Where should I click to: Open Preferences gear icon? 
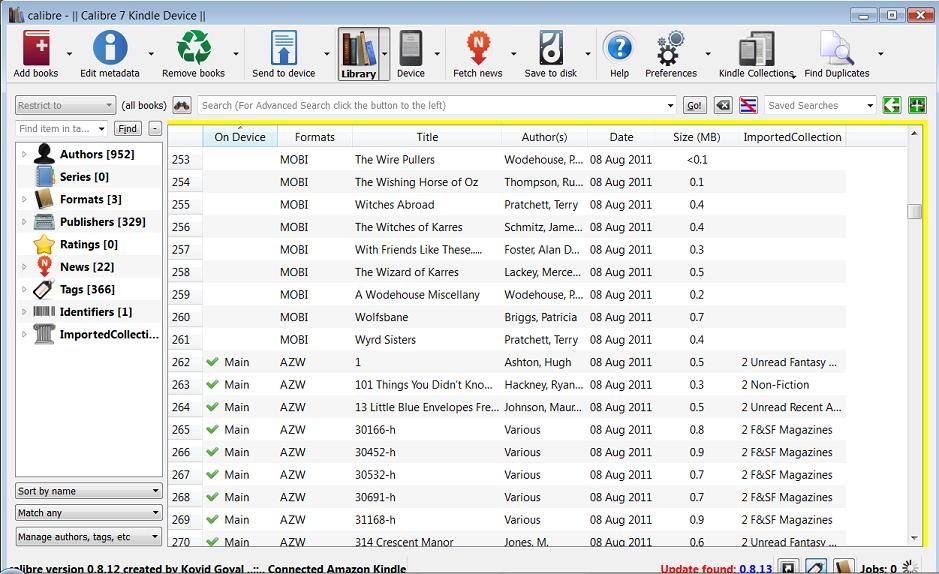671,48
